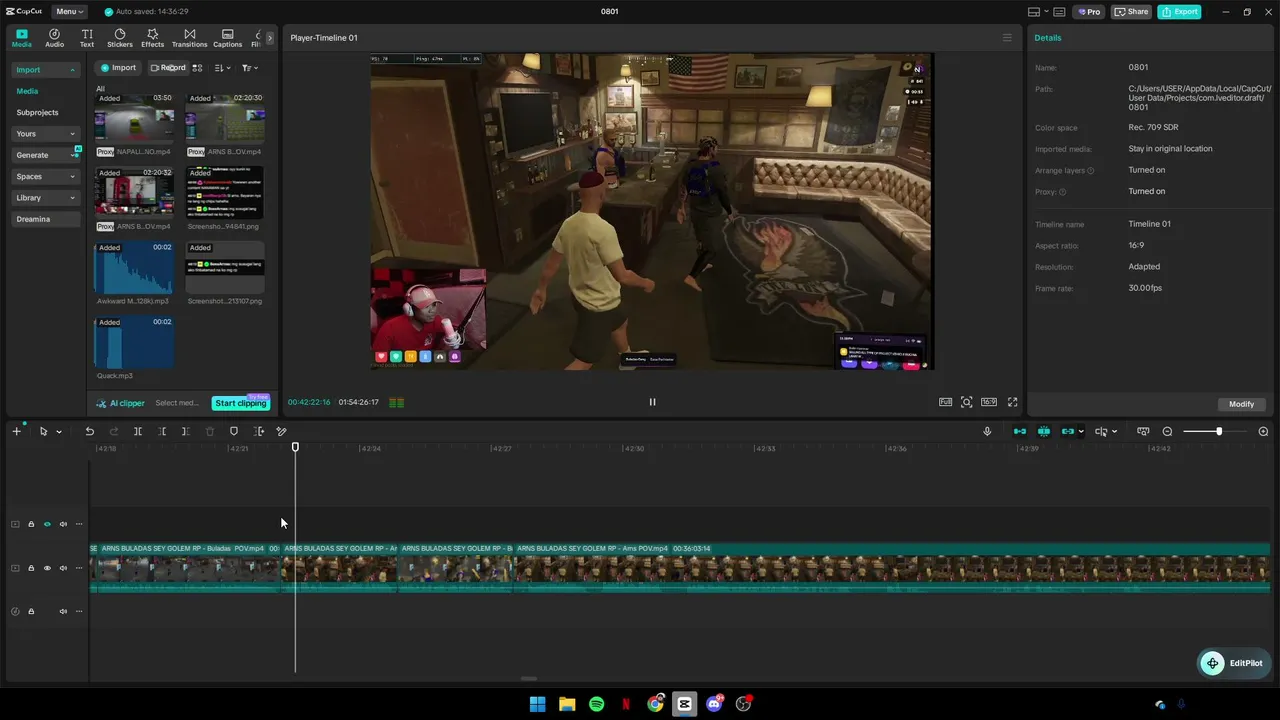Screen dimensions: 1280x720
Task: Open the Stickers tab
Action: [120, 38]
